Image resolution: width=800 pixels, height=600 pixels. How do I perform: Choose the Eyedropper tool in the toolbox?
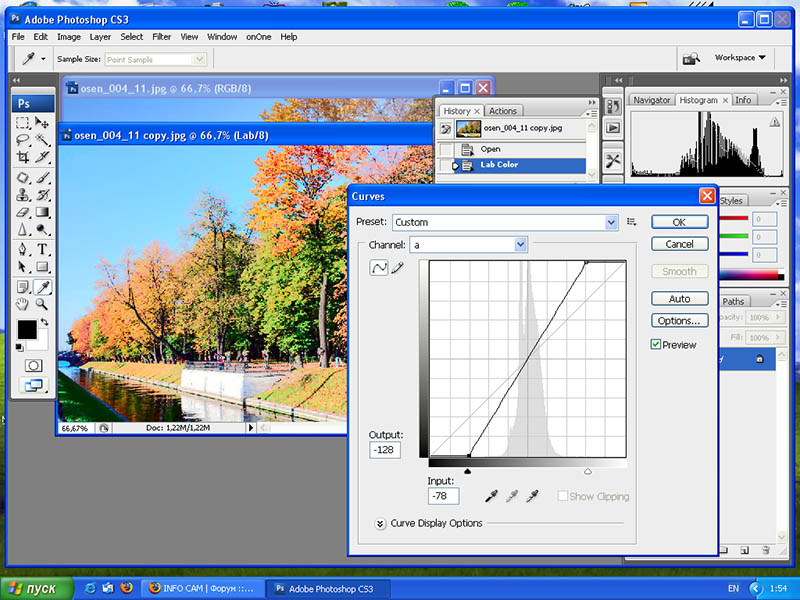42,288
